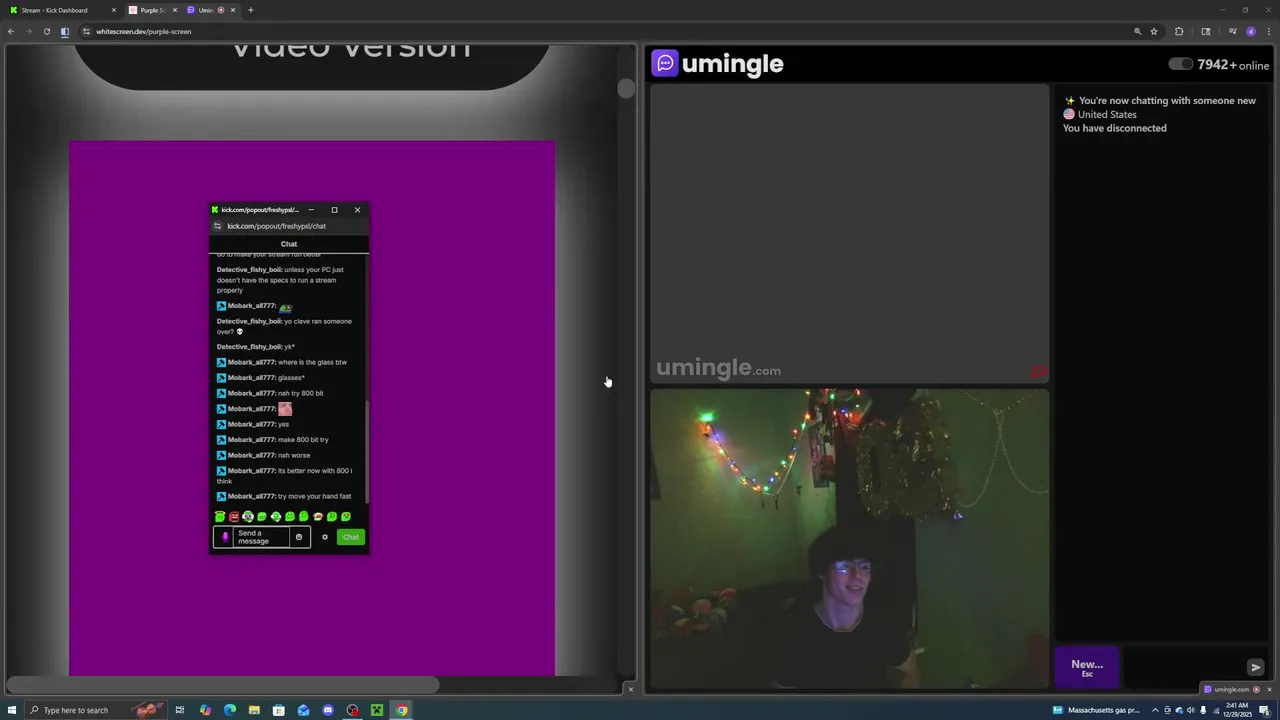Open the Chrome profile avatar
The height and width of the screenshot is (720, 1280).
click(x=1251, y=31)
